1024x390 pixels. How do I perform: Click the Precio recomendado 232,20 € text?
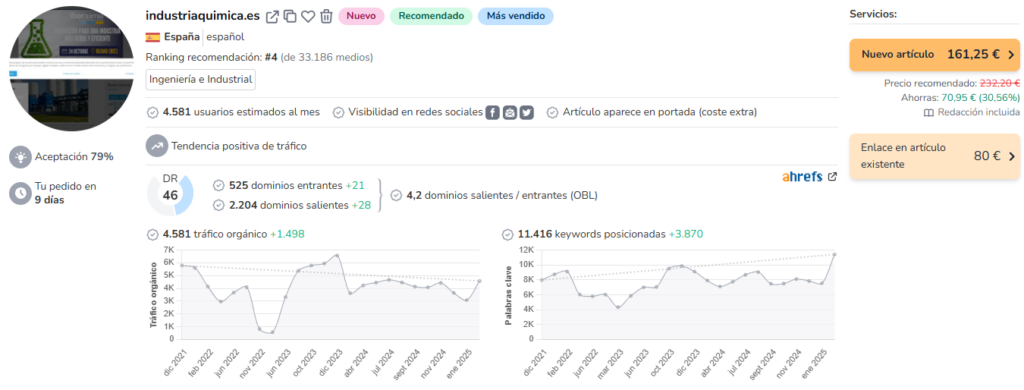pos(952,84)
